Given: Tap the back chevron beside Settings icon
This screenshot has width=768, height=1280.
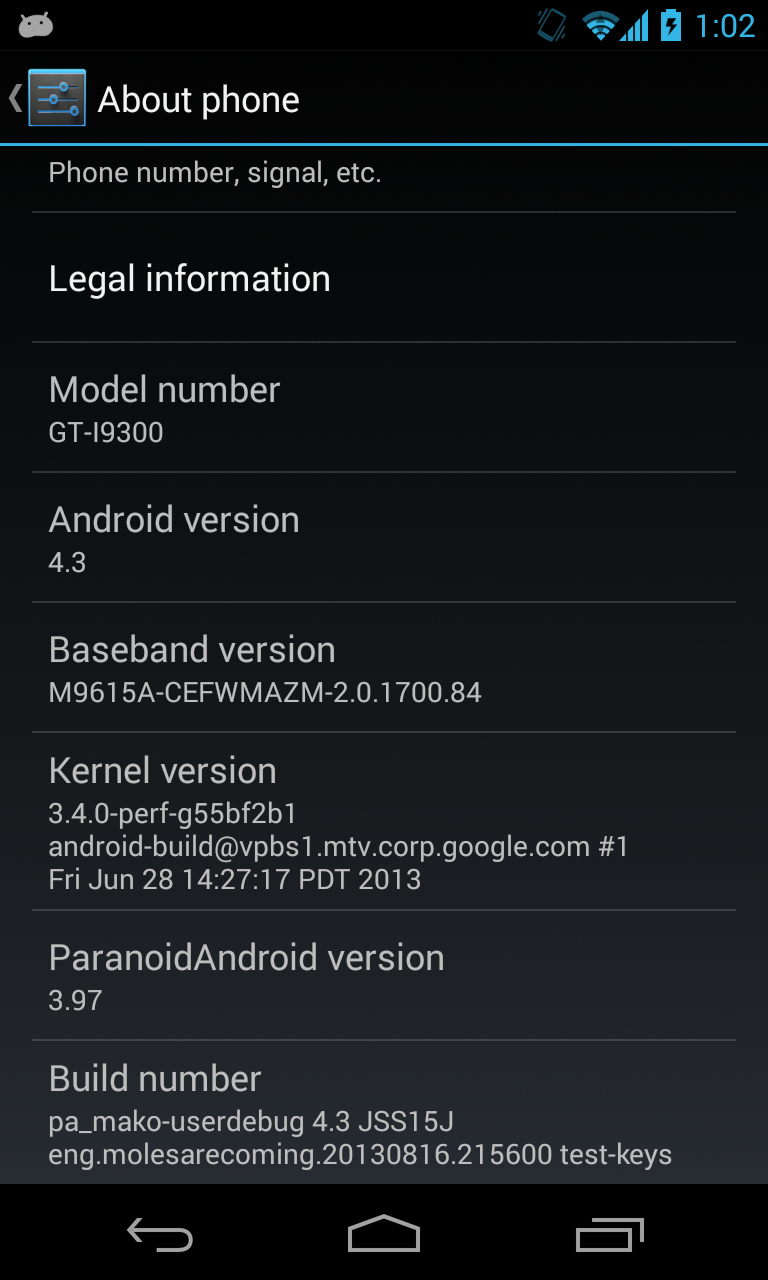Looking at the screenshot, I should 15,98.
